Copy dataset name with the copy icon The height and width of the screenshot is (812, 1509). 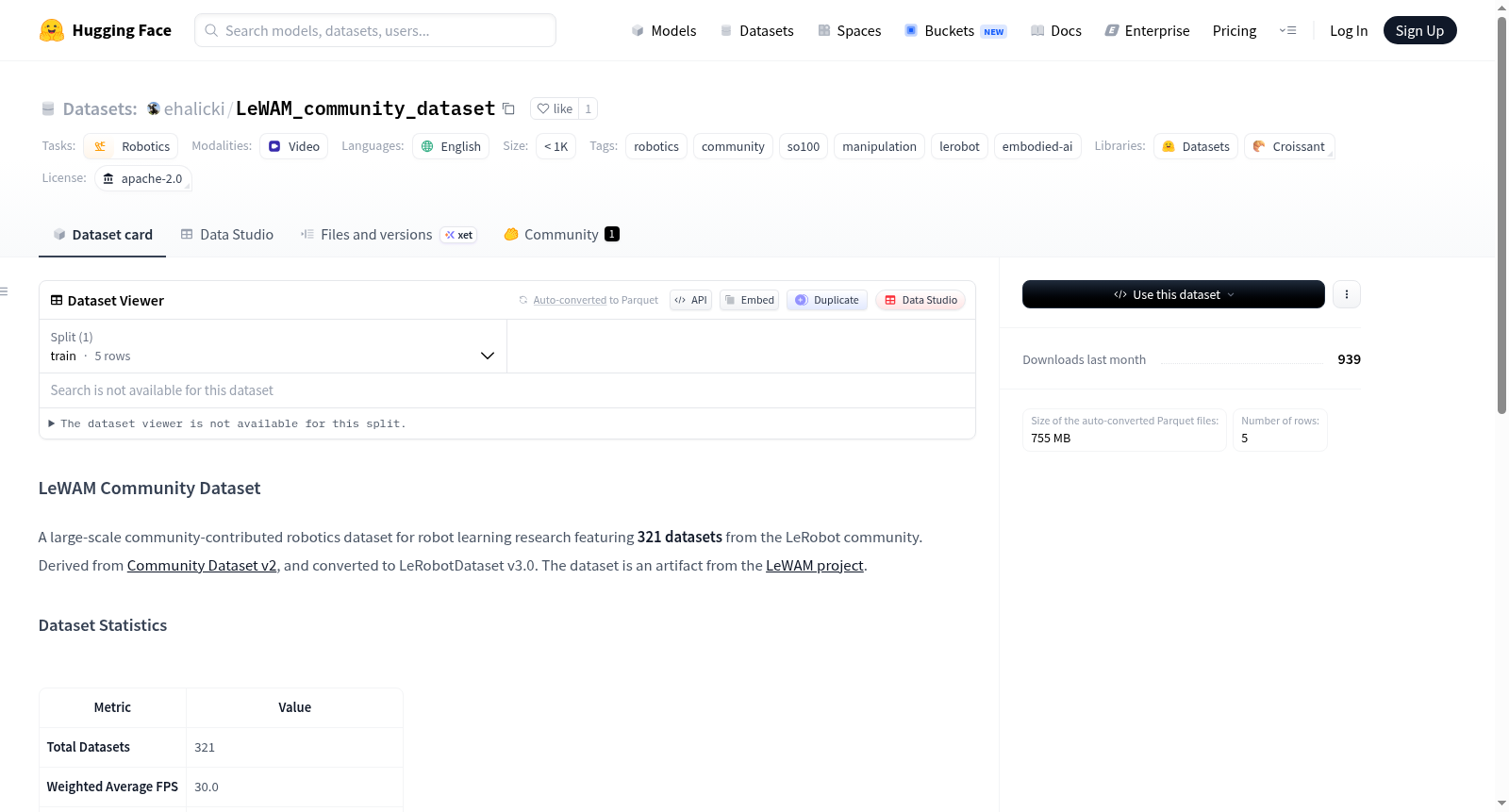tap(508, 108)
